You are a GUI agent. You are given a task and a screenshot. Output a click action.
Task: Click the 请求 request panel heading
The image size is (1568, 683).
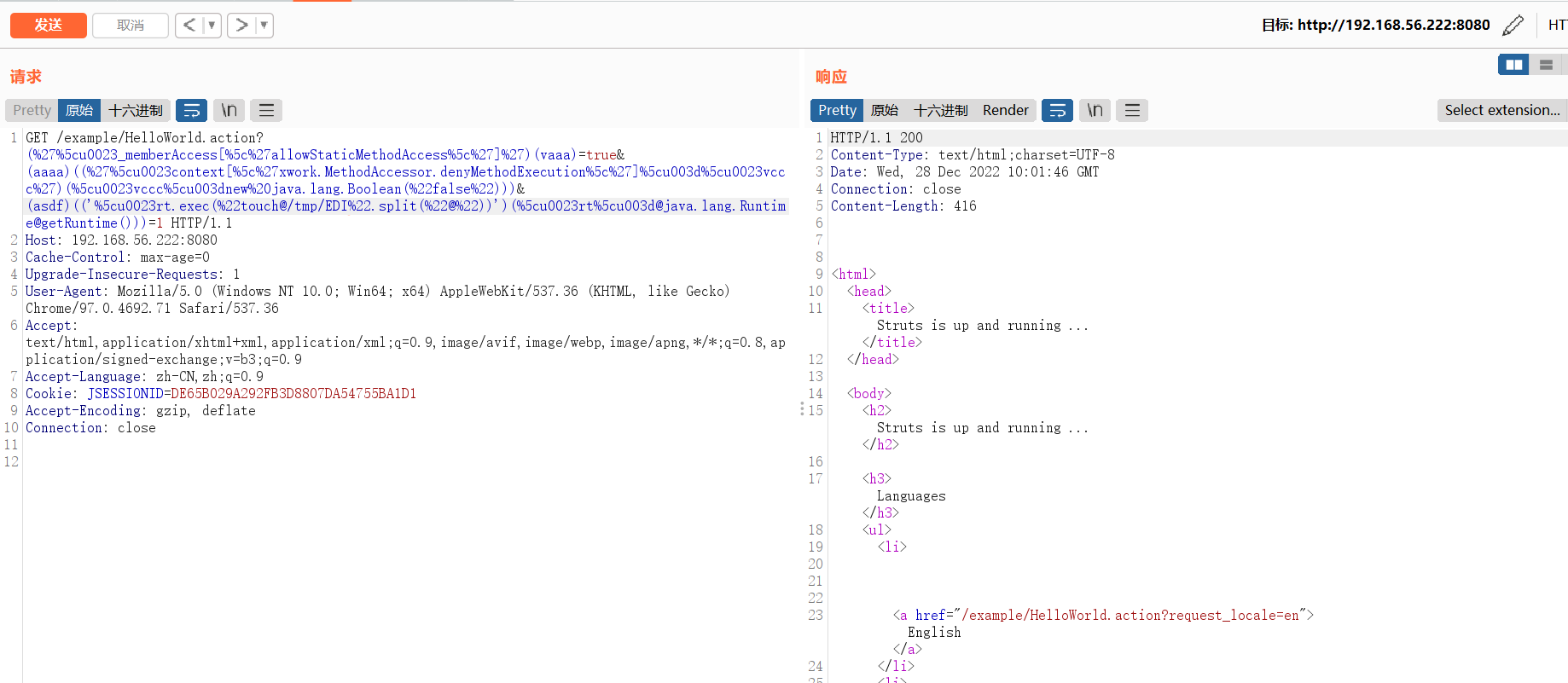26,77
